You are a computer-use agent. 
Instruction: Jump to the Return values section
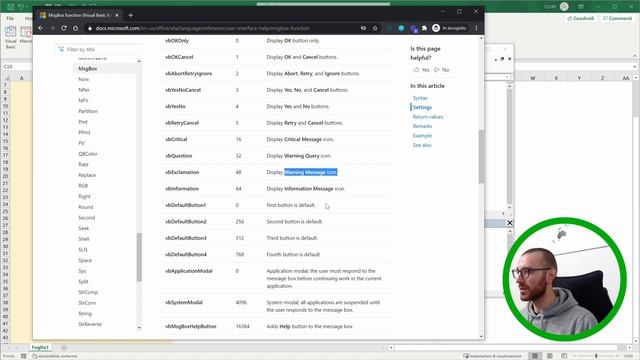coord(428,117)
